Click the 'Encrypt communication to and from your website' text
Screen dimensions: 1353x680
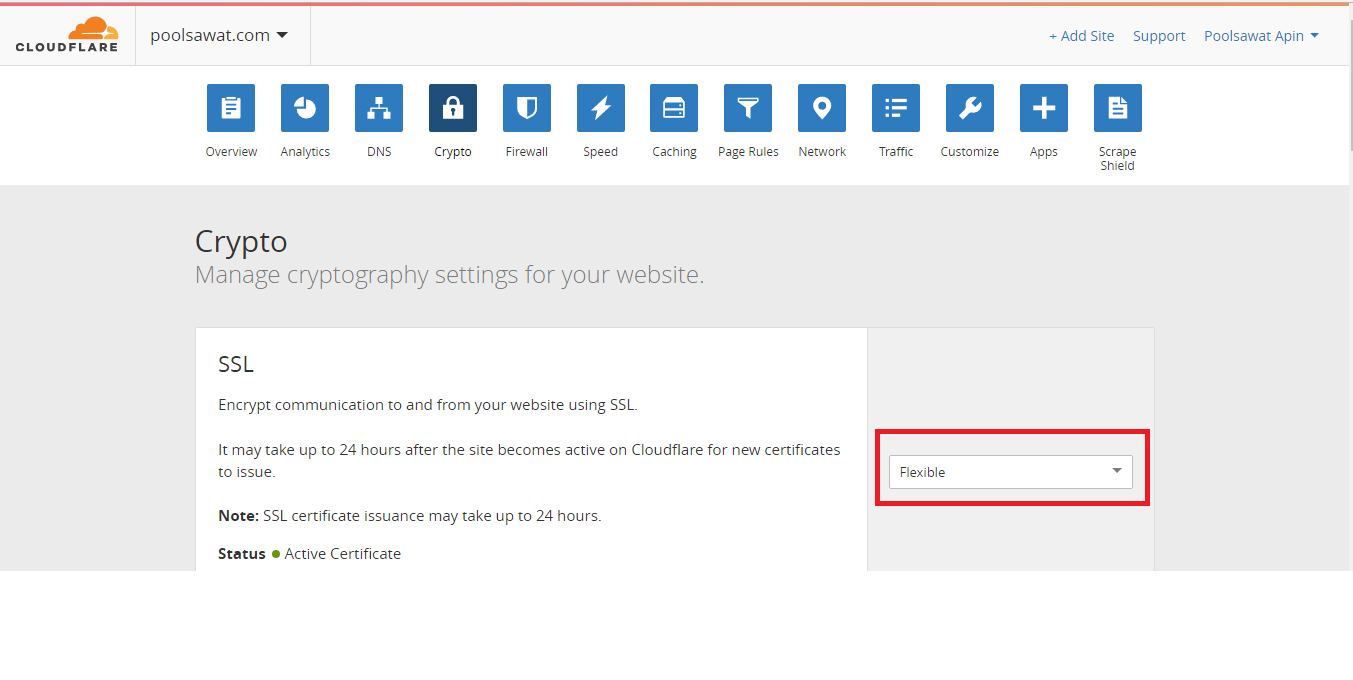point(428,405)
